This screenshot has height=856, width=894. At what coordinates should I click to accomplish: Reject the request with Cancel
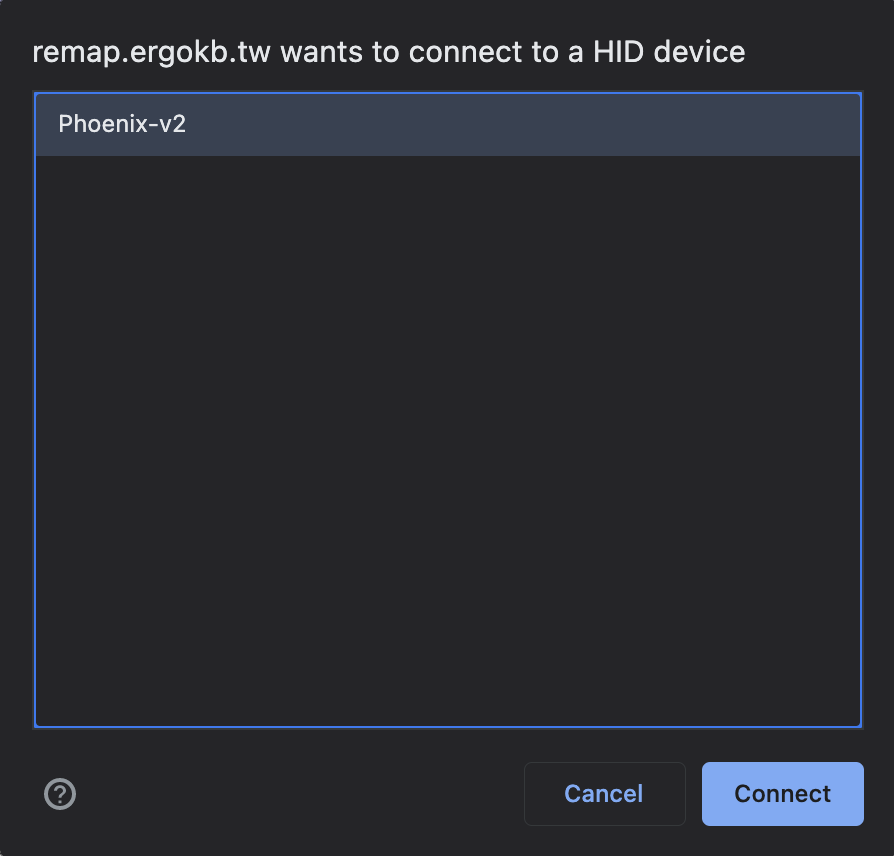click(604, 794)
